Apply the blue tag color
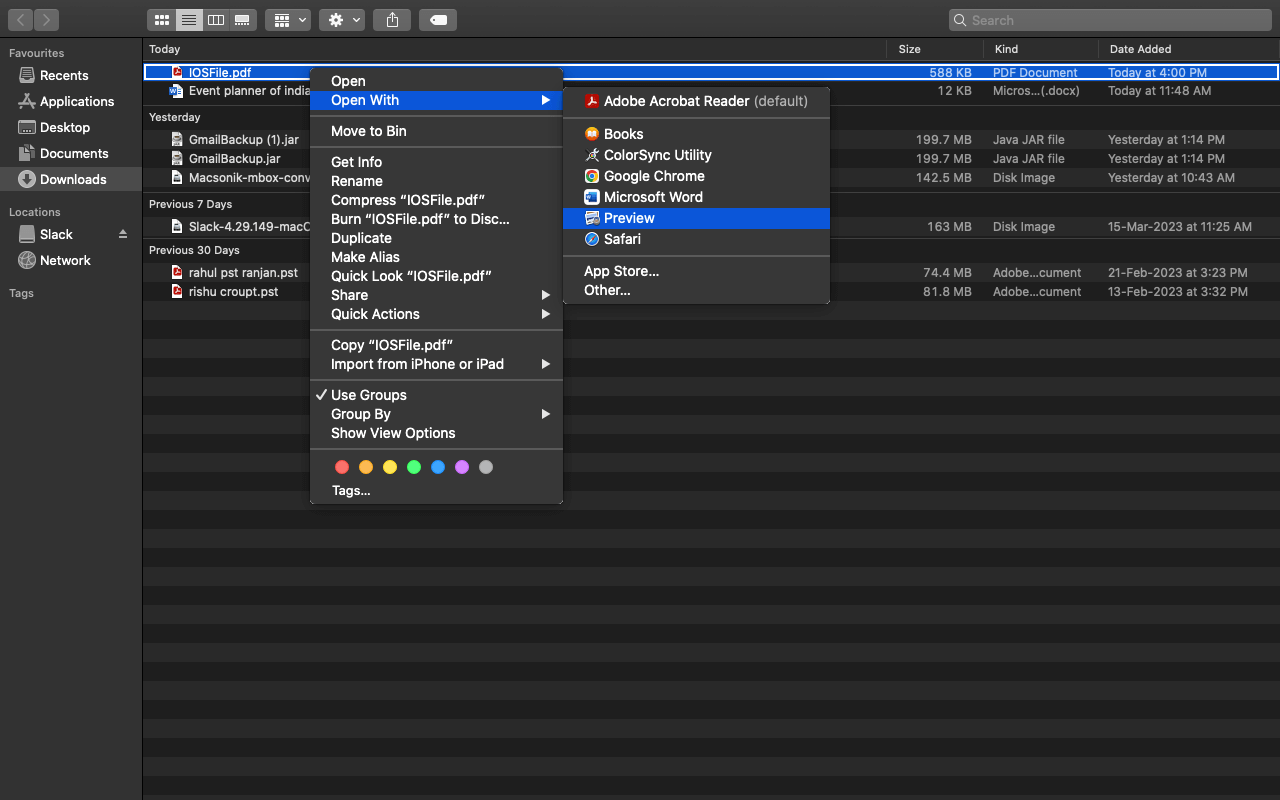Viewport: 1280px width, 800px height. [438, 467]
